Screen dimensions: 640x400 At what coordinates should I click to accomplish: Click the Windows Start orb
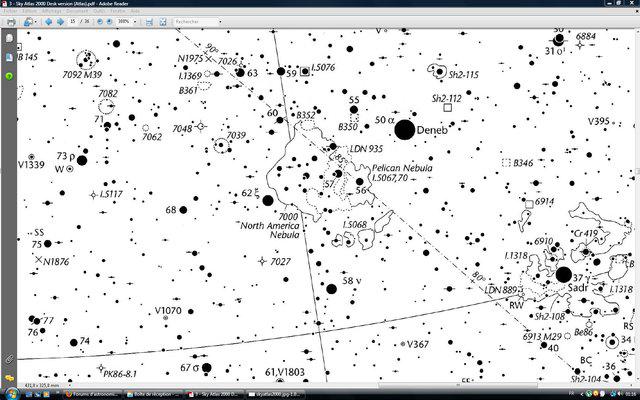[x=11, y=394]
